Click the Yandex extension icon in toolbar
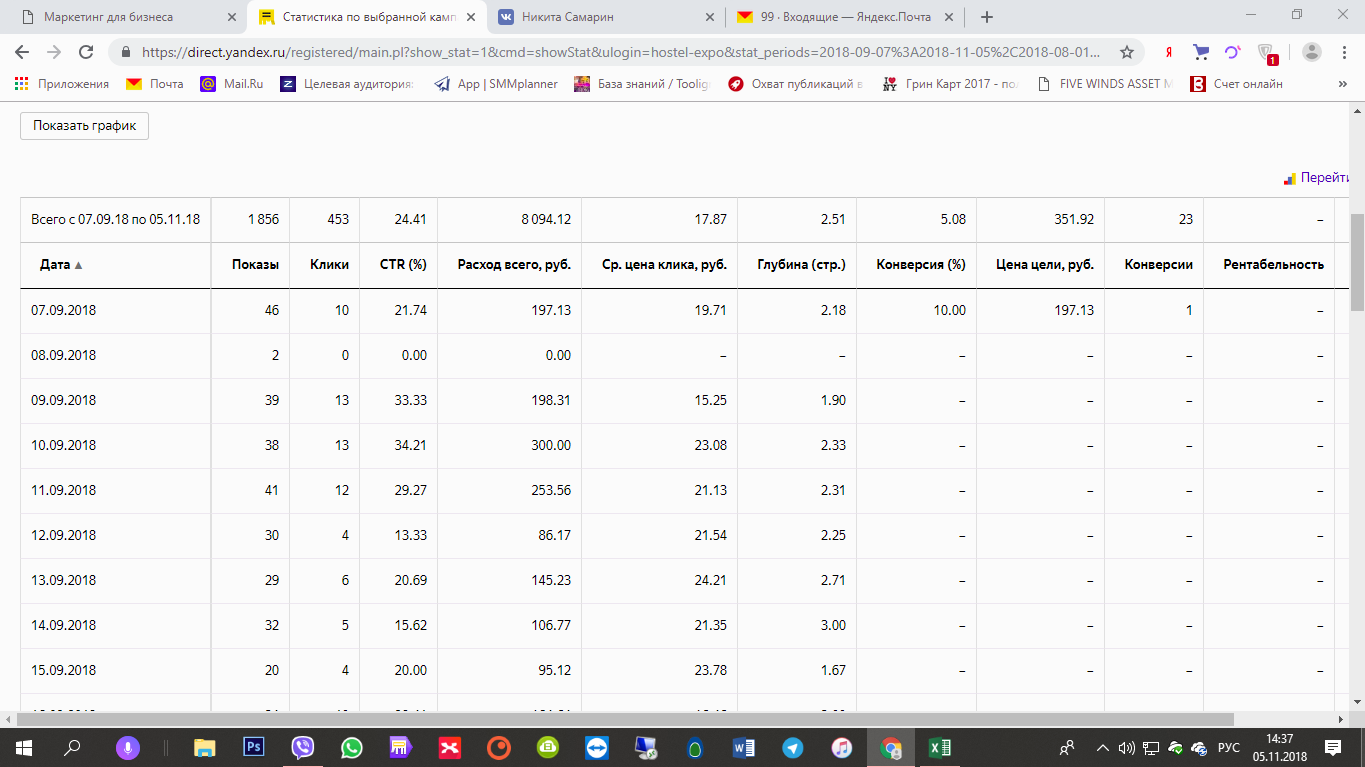 tap(1169, 52)
